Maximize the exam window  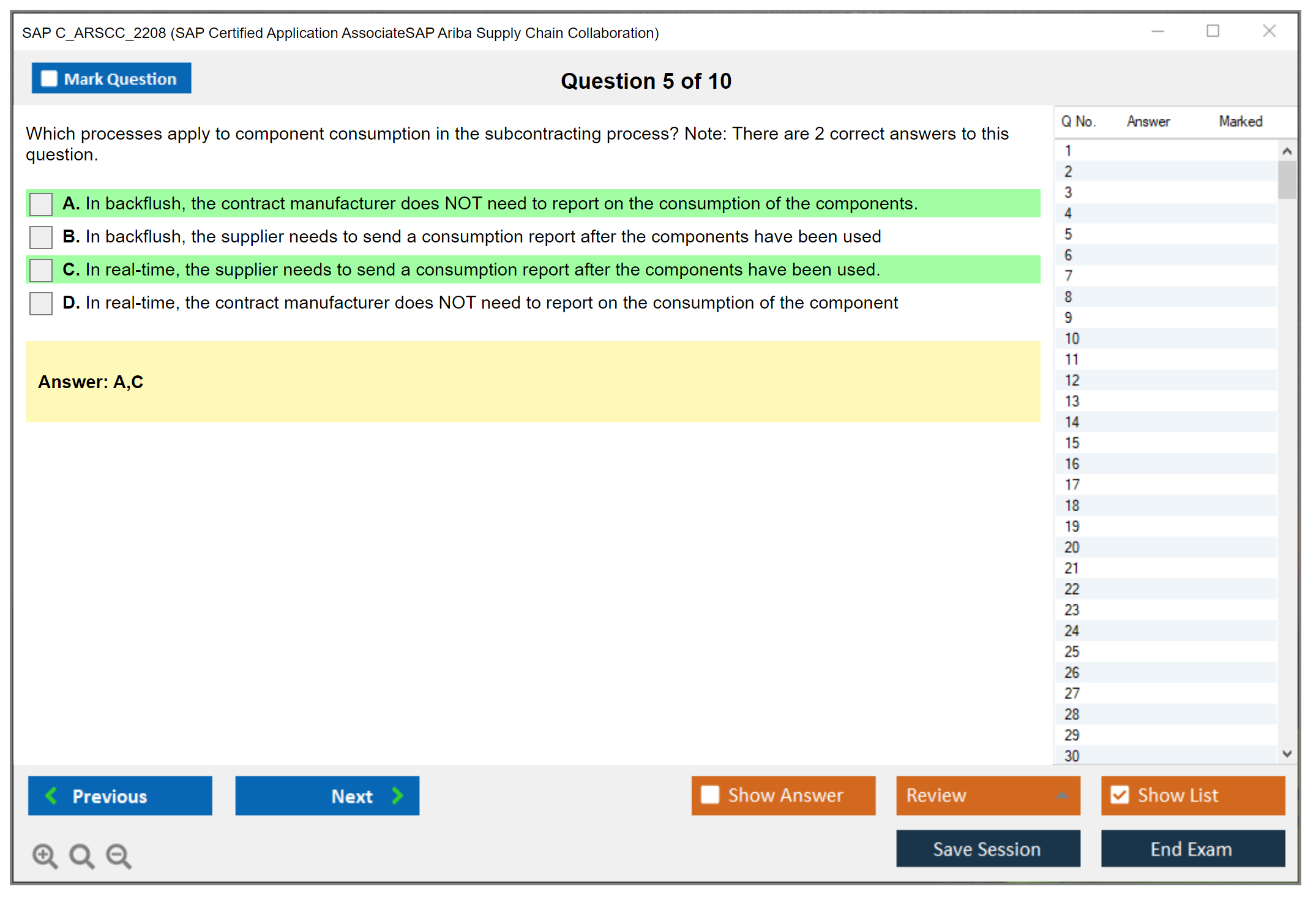(1213, 31)
